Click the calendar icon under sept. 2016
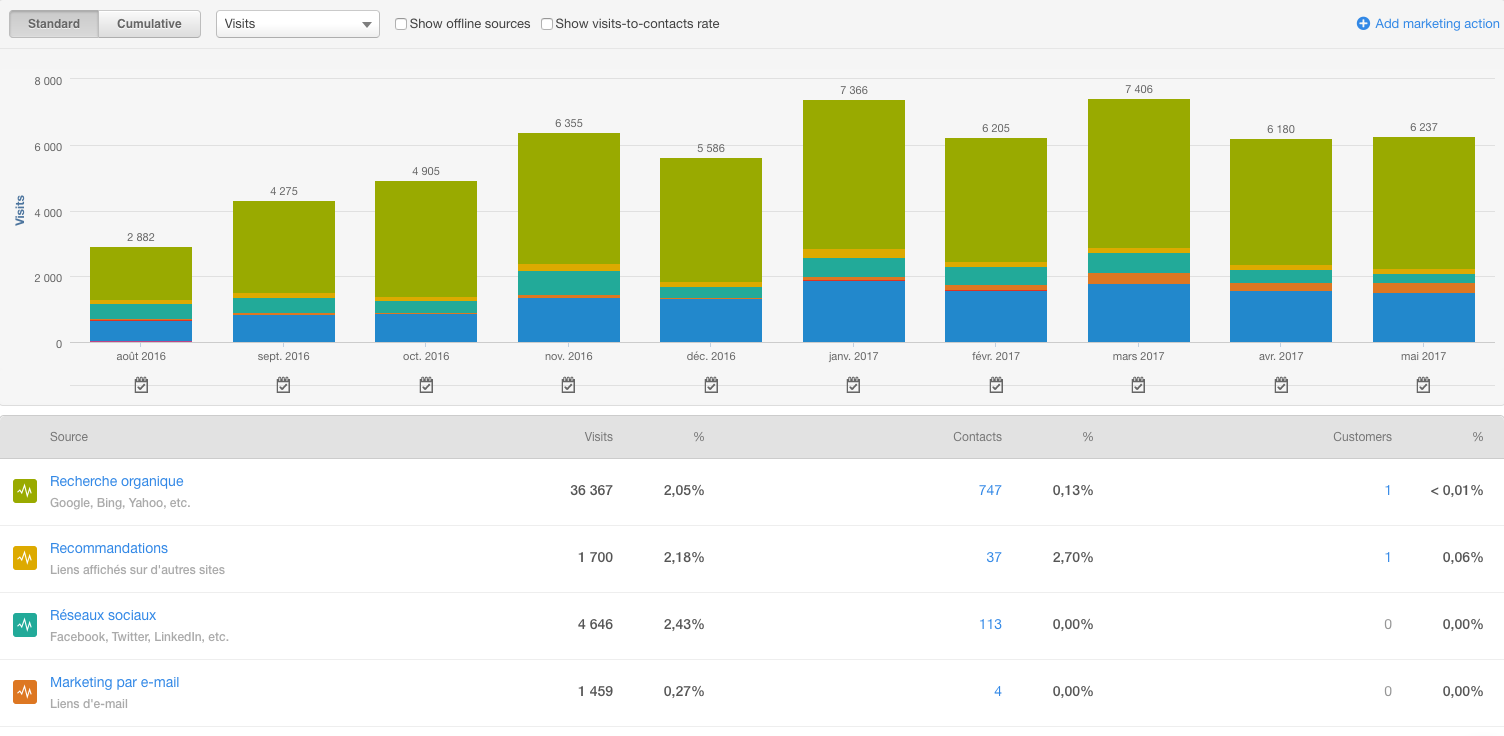The height and width of the screenshot is (736, 1504). [x=283, y=385]
